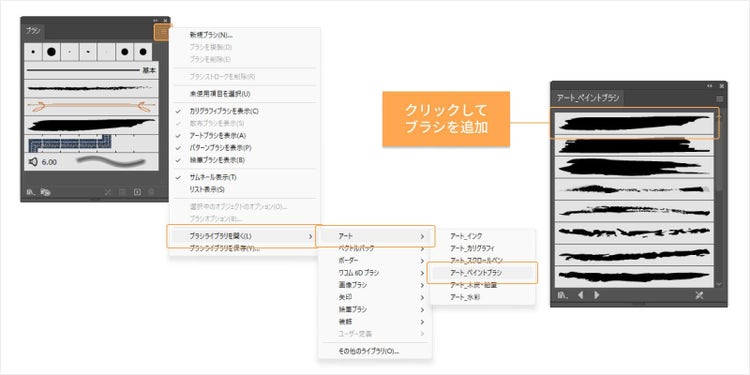Open アート_スクロールペン brush library

[476, 261]
